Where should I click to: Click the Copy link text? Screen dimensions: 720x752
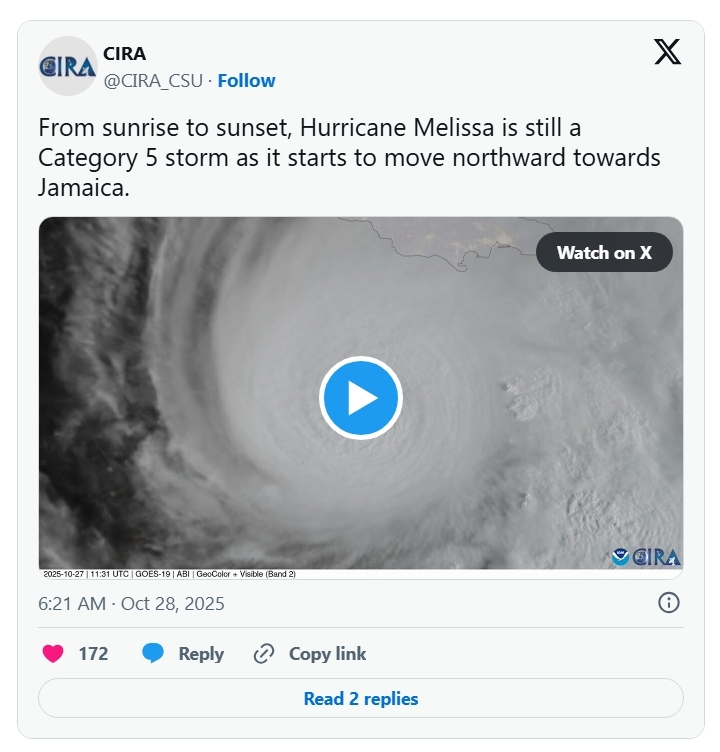pyautogui.click(x=327, y=654)
